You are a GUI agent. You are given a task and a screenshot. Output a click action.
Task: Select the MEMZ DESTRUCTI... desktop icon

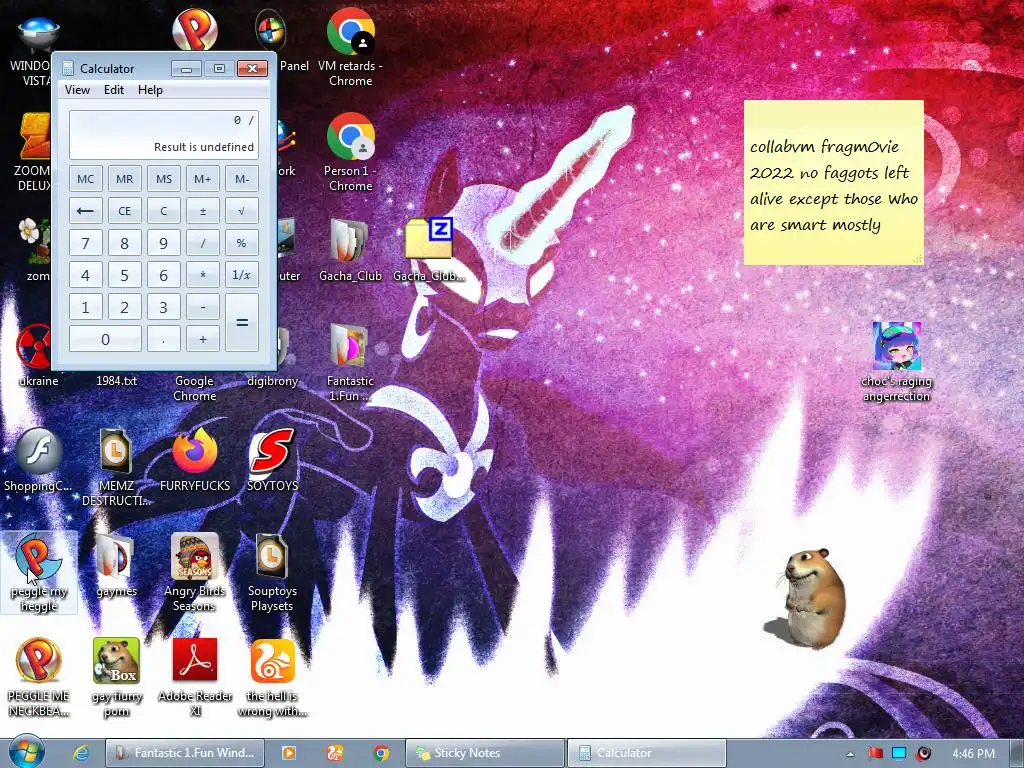116,468
